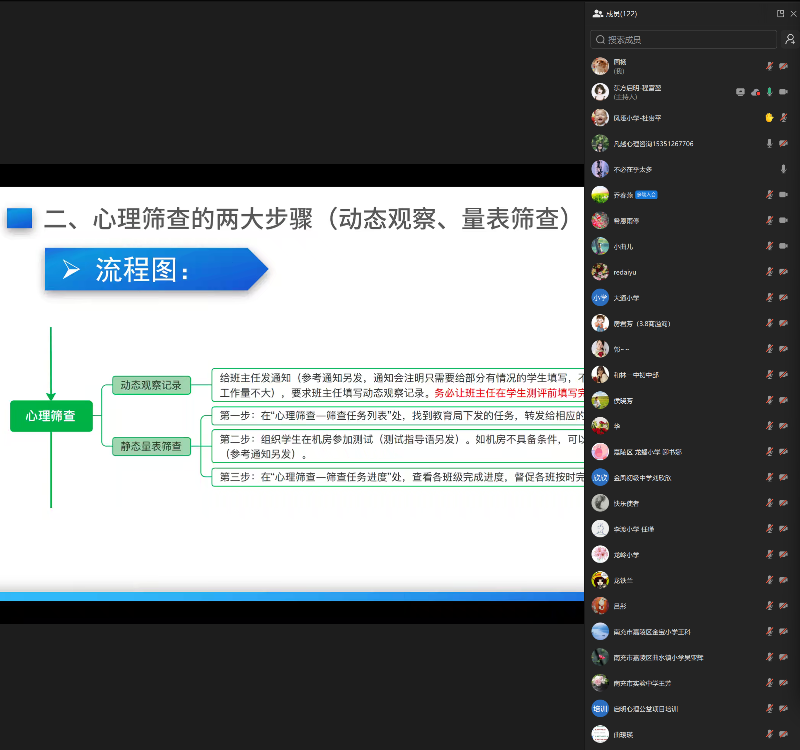Click the raised hand icon beside 凤凰小学-杜治平
This screenshot has height=750, width=800.
point(768,117)
